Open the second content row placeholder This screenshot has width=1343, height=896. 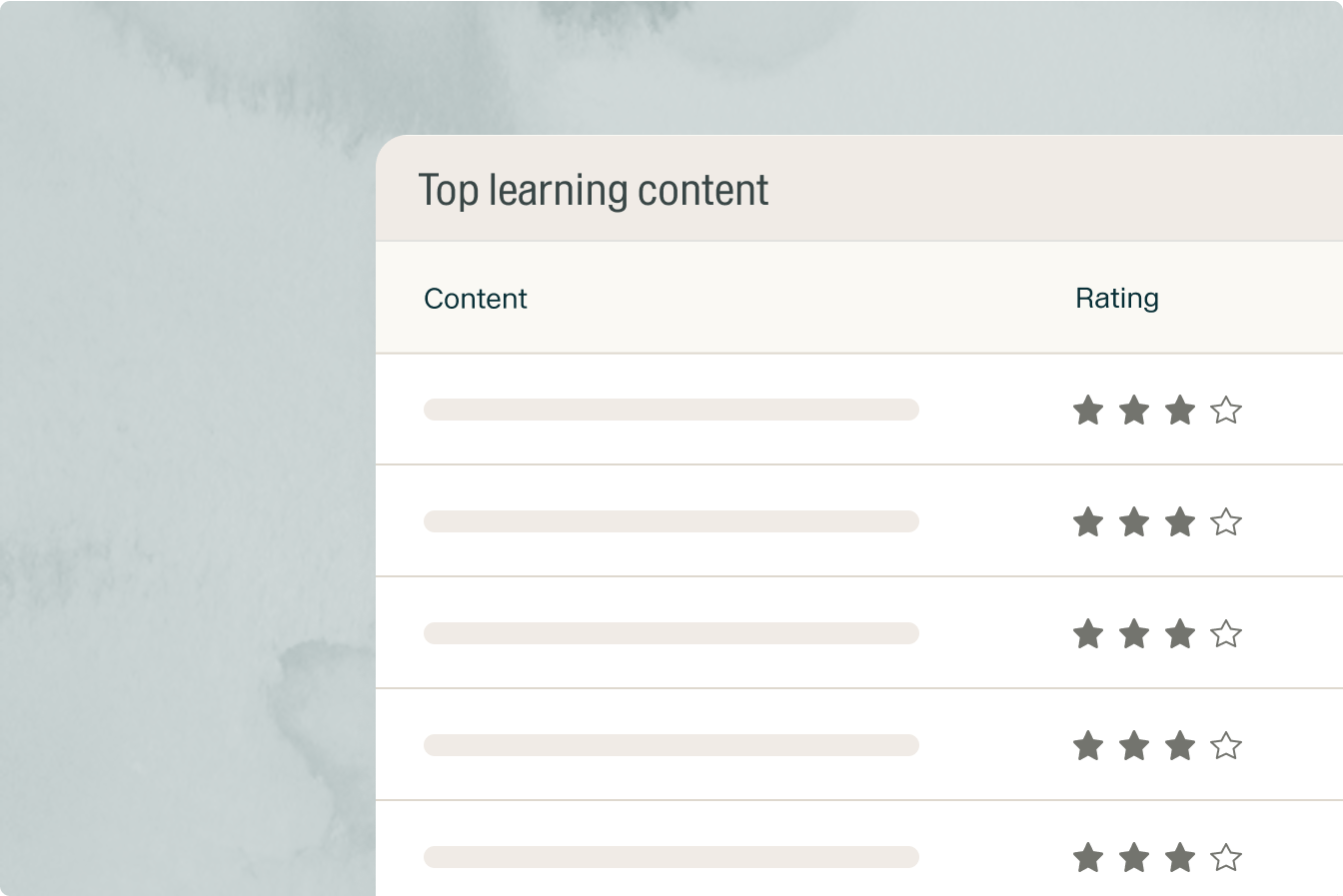[671, 521]
